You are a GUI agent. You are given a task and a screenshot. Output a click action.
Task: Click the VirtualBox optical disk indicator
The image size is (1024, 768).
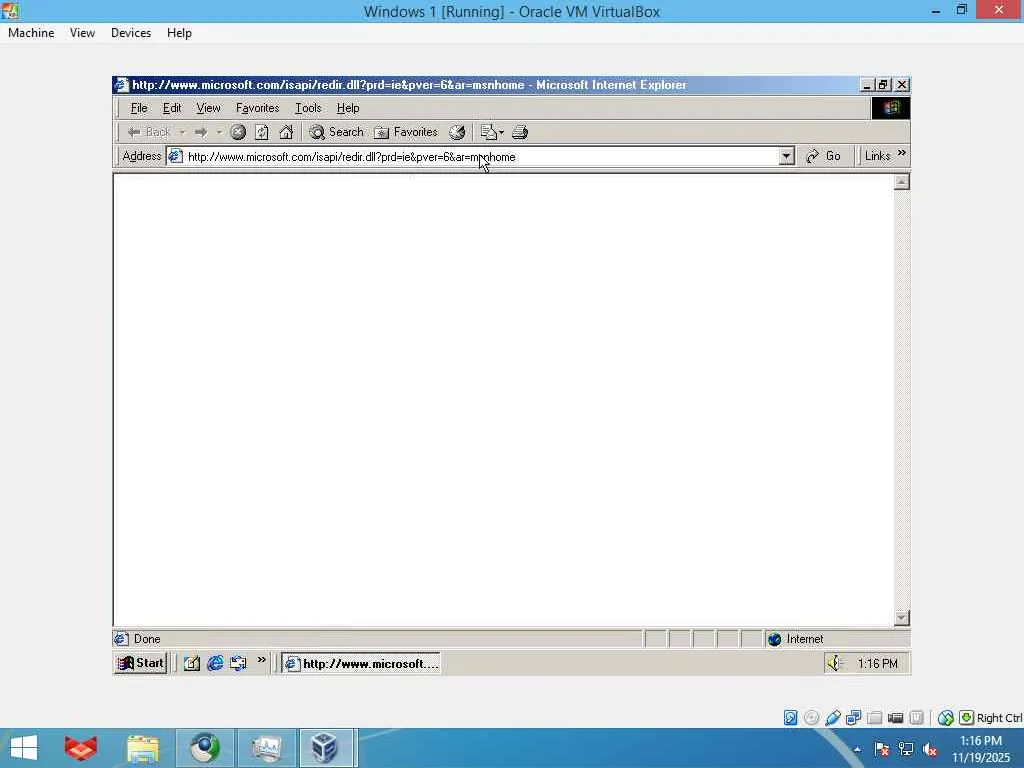click(x=811, y=718)
